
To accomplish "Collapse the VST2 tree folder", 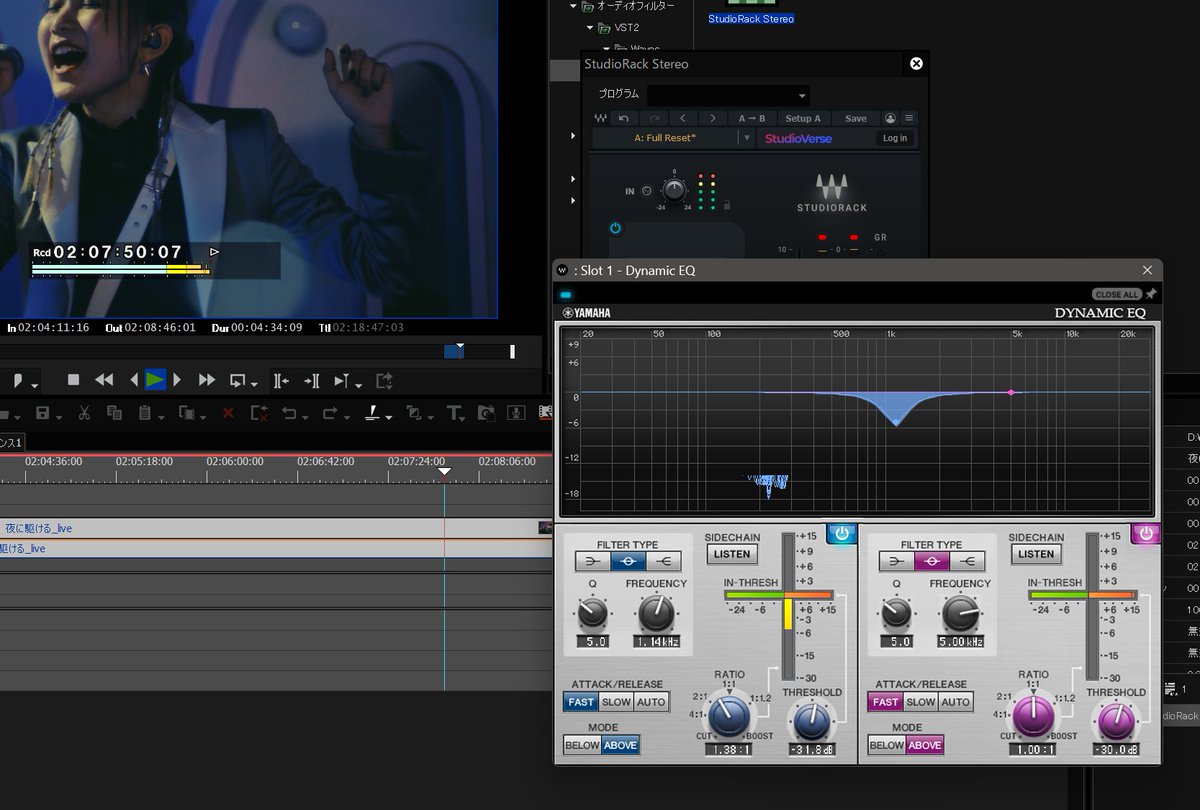I will coord(590,28).
